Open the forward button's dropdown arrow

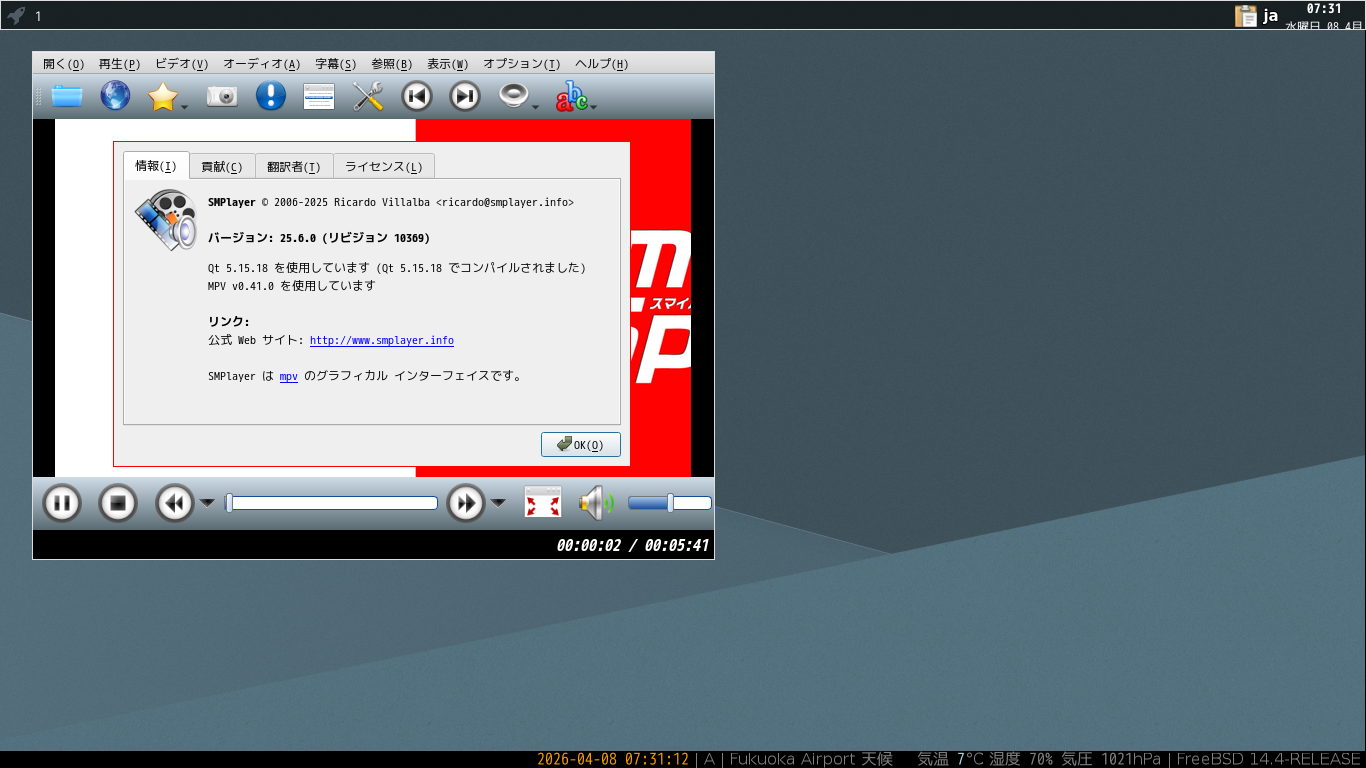pos(498,503)
